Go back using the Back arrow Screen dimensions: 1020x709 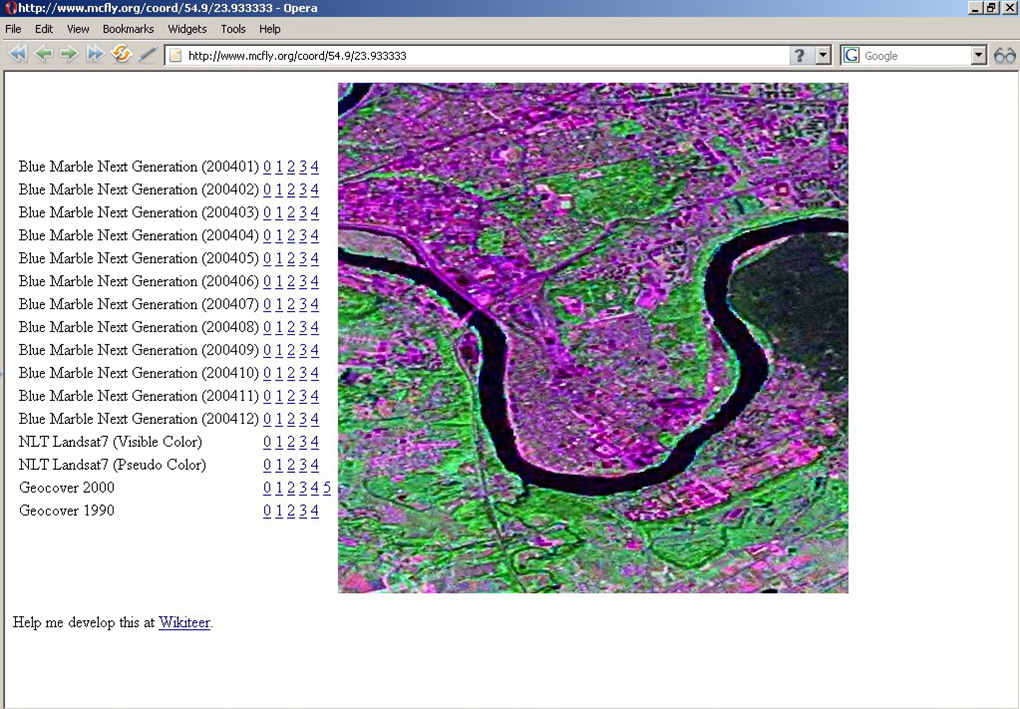coord(43,55)
